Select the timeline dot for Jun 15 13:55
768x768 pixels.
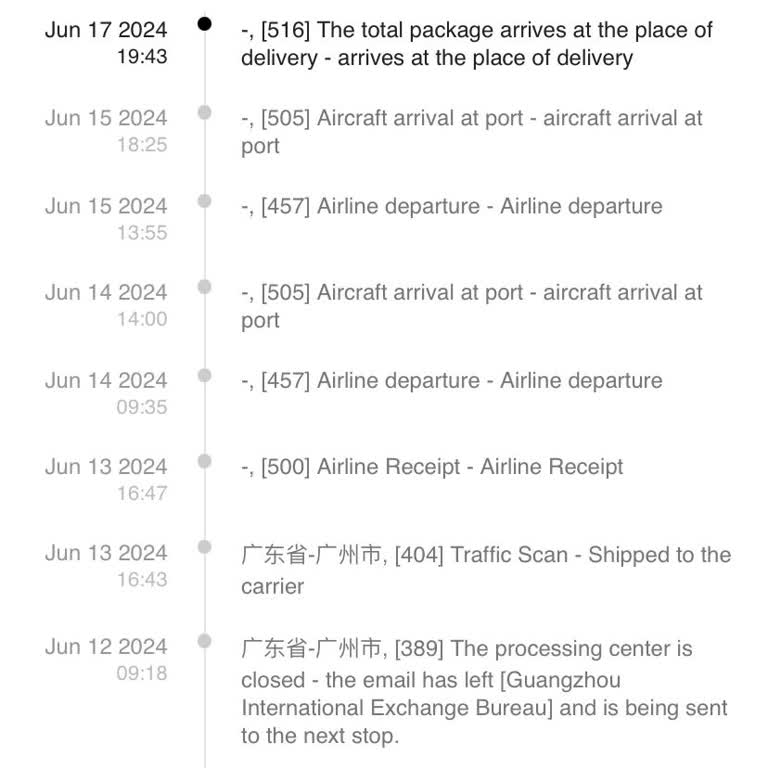(x=205, y=200)
